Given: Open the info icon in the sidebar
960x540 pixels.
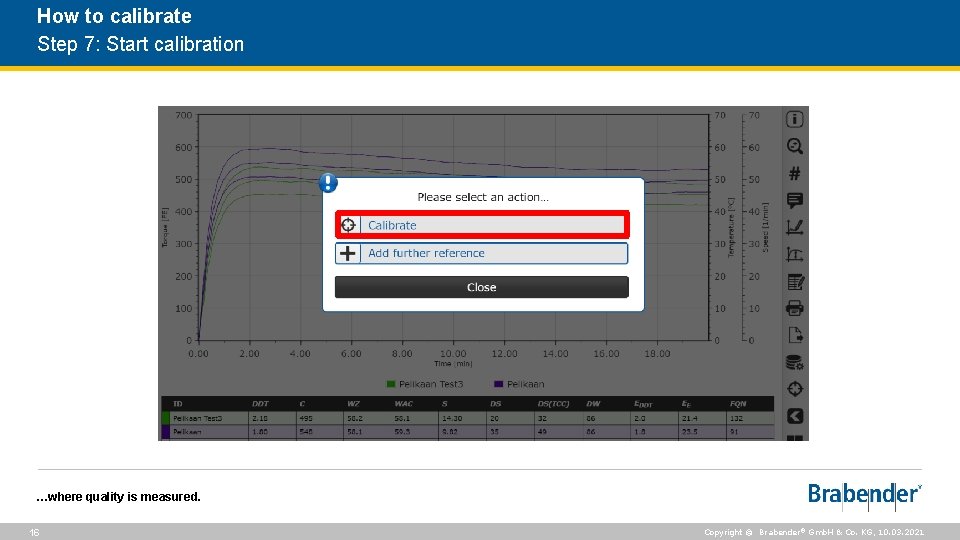Looking at the screenshot, I should pyautogui.click(x=794, y=119).
